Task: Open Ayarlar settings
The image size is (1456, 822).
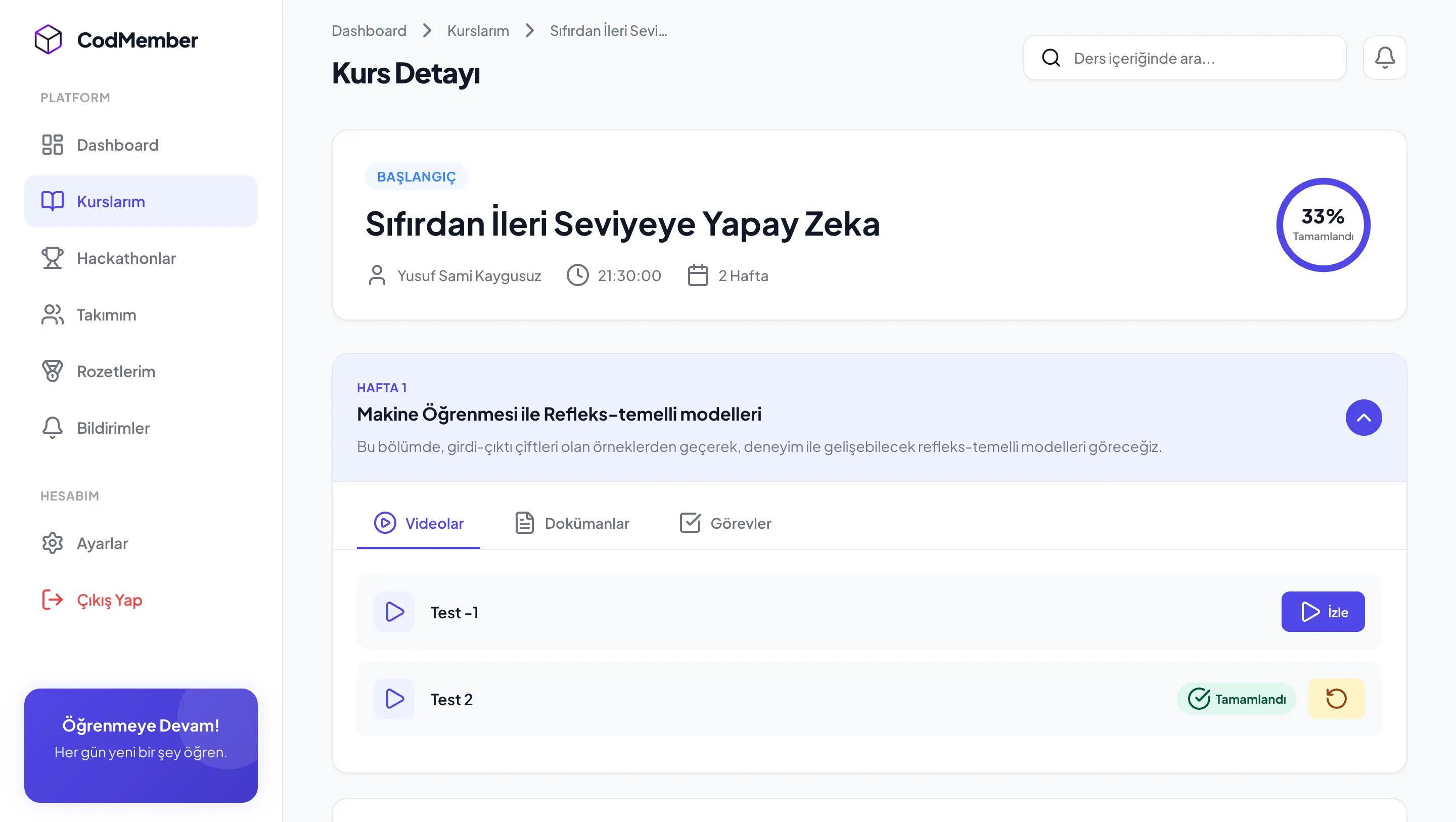Action: [x=102, y=543]
